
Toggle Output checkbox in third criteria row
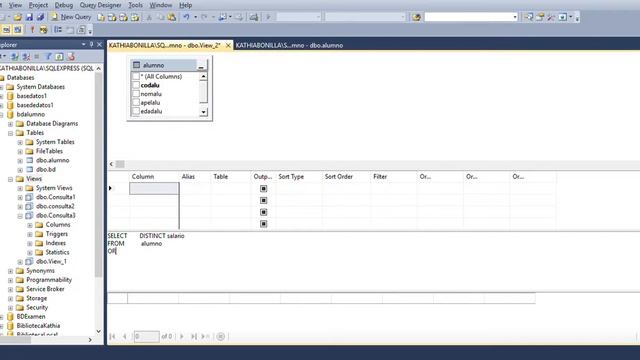[x=263, y=212]
